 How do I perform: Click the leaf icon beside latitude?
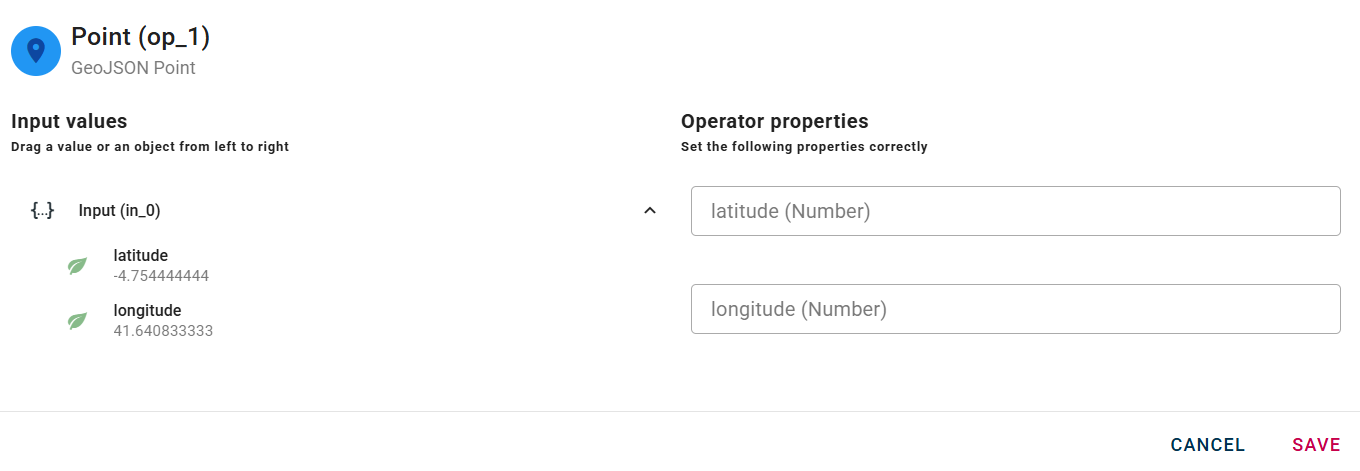[x=77, y=266]
